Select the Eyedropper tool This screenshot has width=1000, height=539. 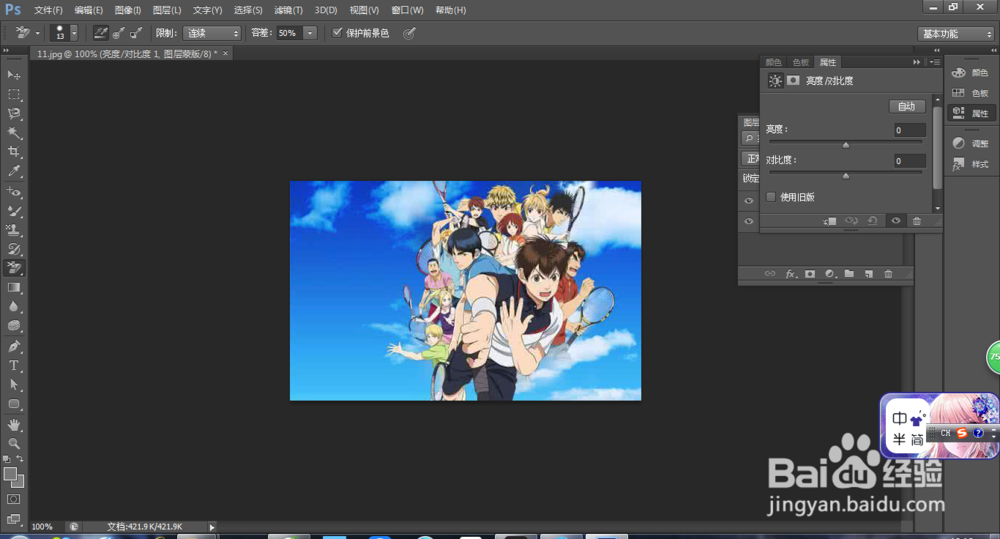13,171
